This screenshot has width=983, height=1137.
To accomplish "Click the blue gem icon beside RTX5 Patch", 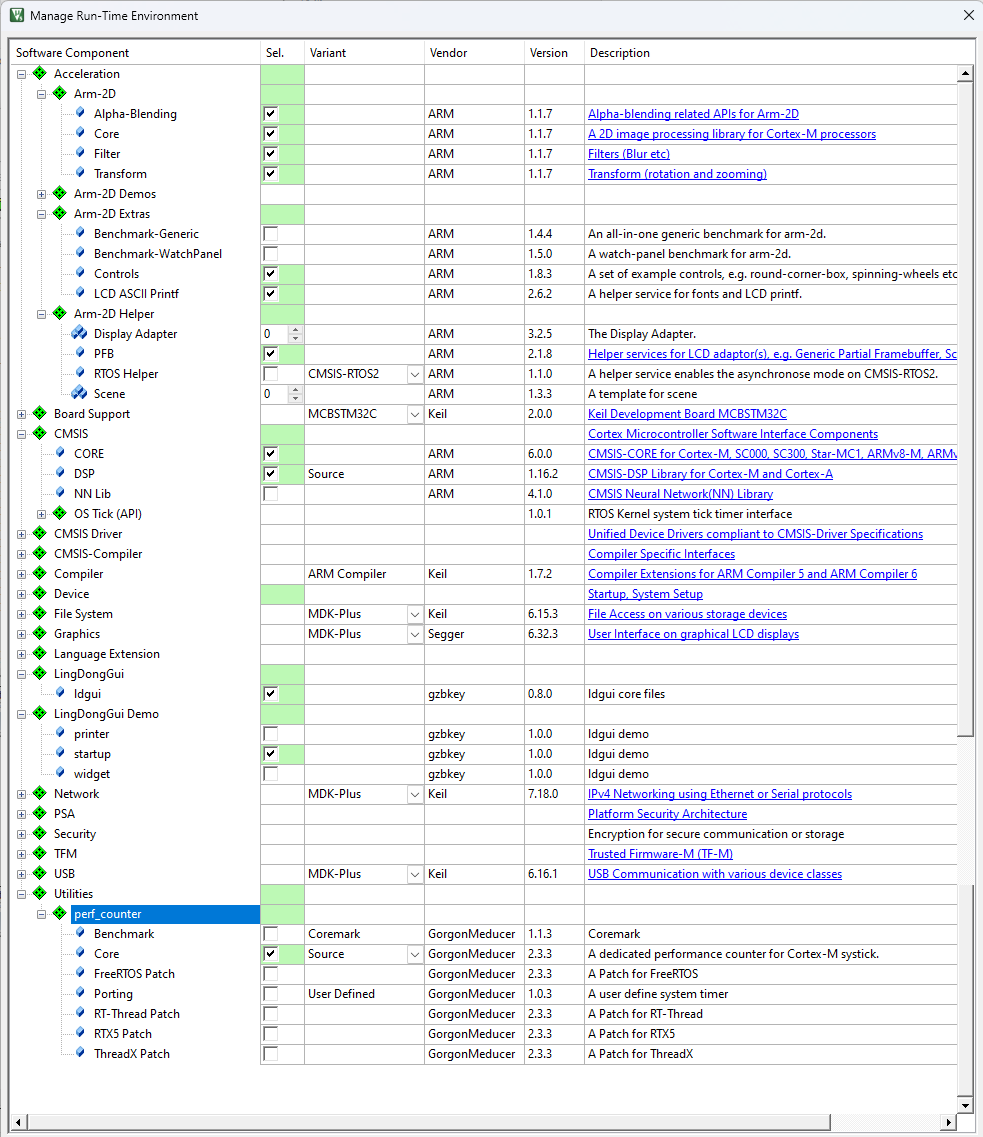I will [x=80, y=1033].
